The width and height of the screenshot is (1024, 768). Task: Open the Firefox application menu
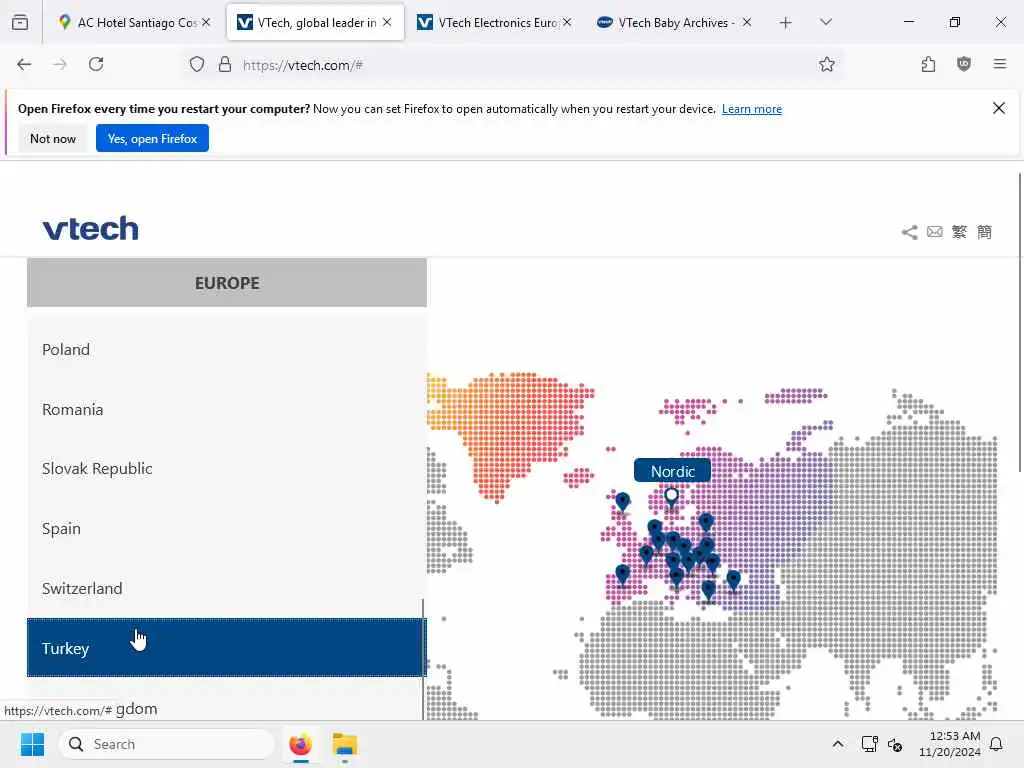(x=1000, y=64)
